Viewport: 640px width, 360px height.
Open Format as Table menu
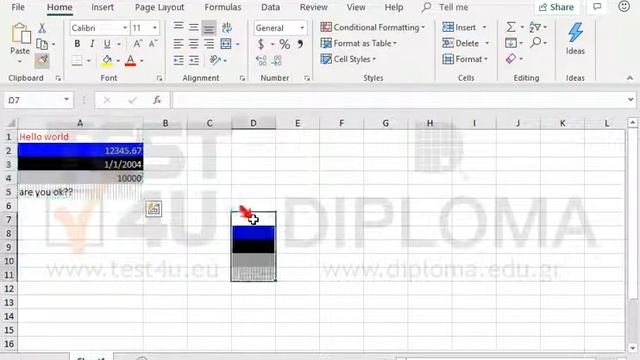click(x=358, y=43)
